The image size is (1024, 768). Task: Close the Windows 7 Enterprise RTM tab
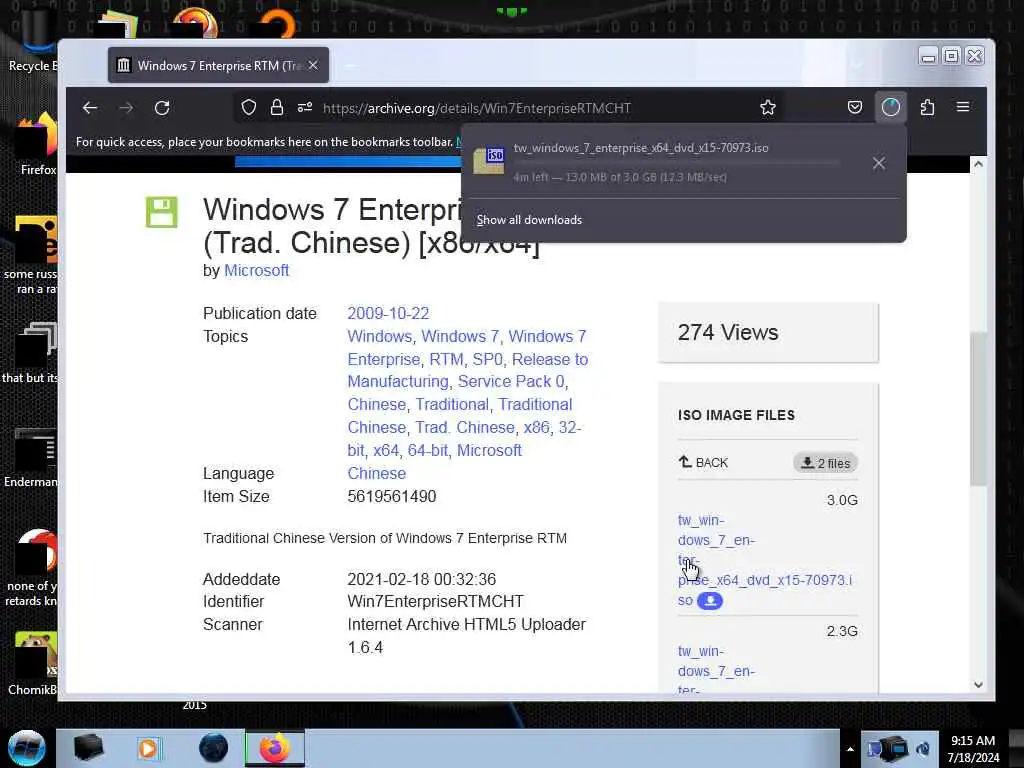point(313,65)
